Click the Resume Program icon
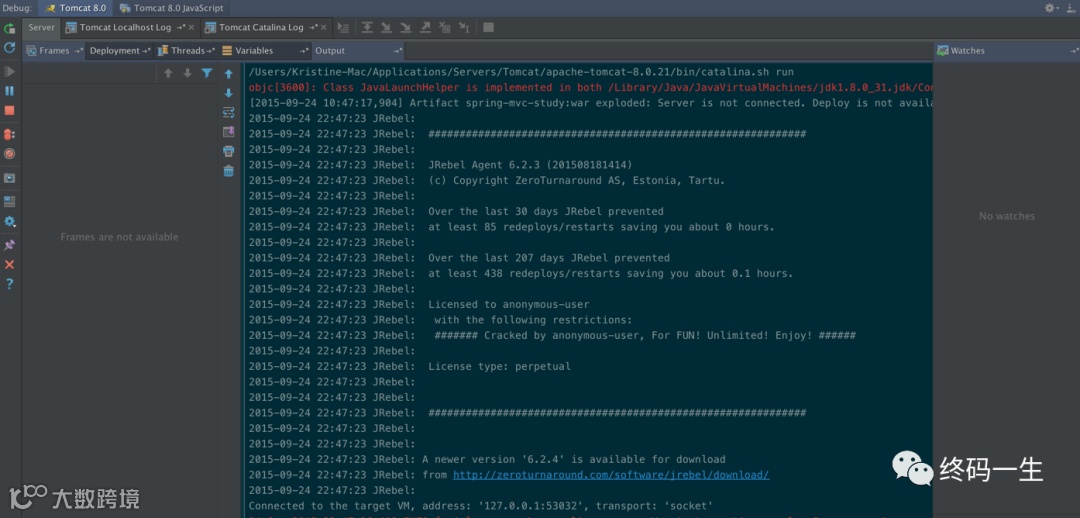Image resolution: width=1080 pixels, height=518 pixels. (10, 72)
